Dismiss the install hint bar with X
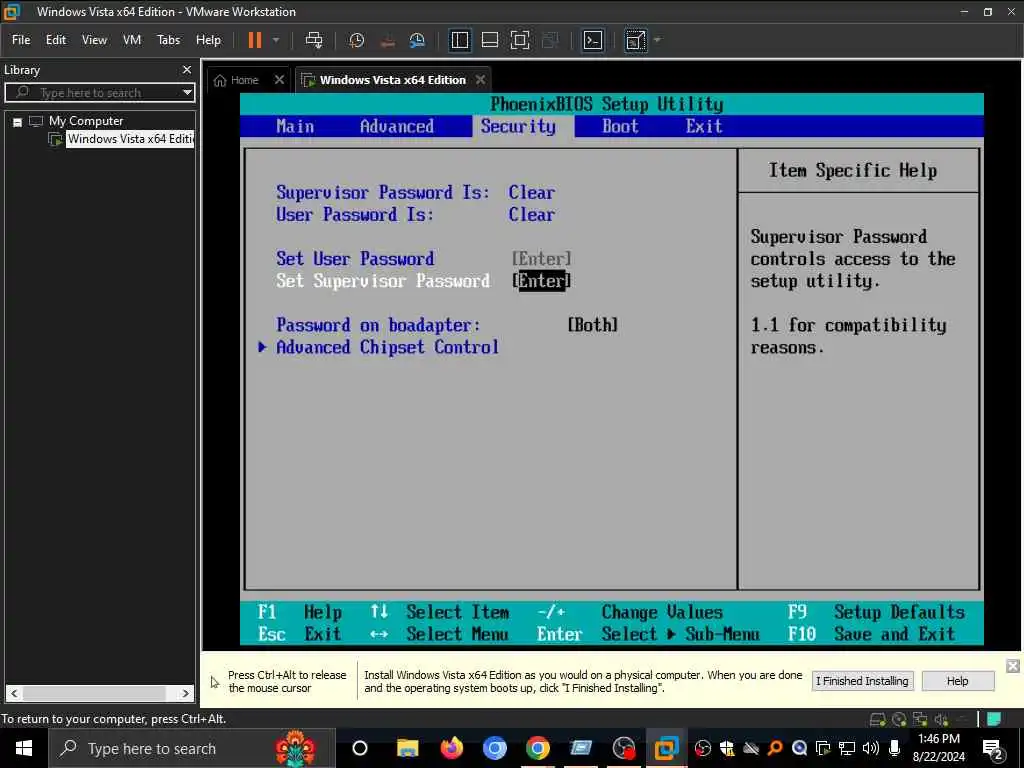This screenshot has height=768, width=1024. click(x=1012, y=666)
